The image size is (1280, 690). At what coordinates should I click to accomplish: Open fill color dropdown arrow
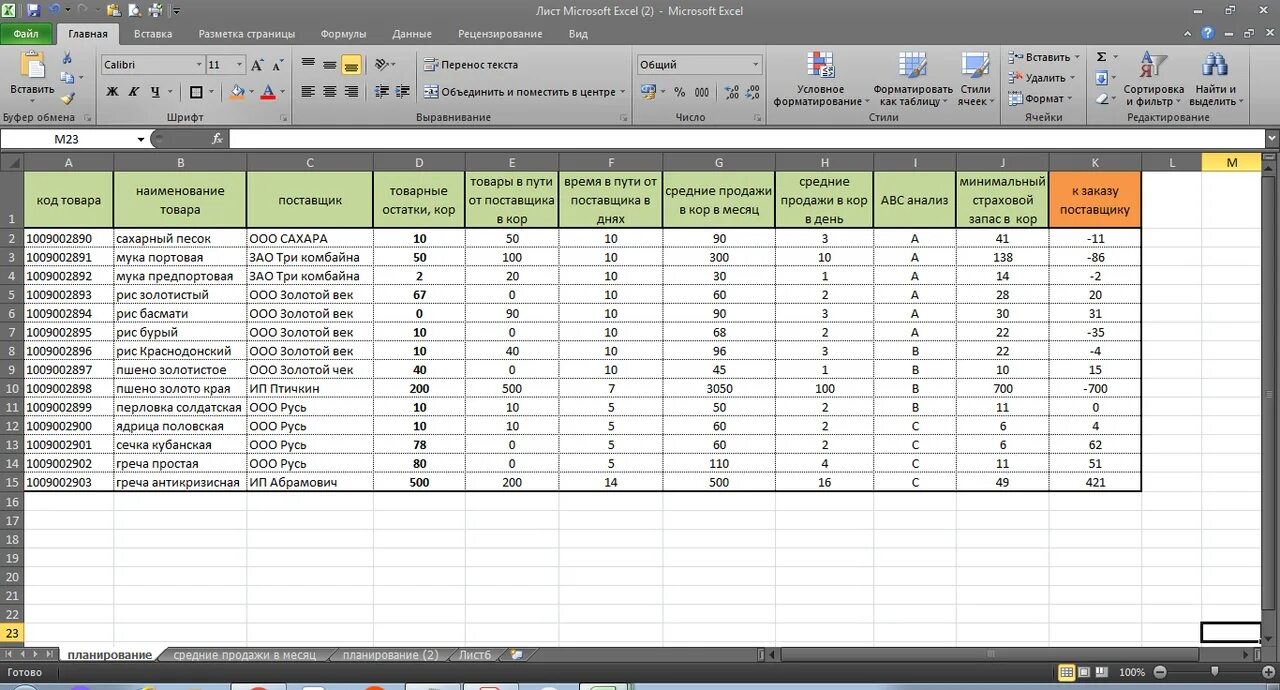(251, 92)
